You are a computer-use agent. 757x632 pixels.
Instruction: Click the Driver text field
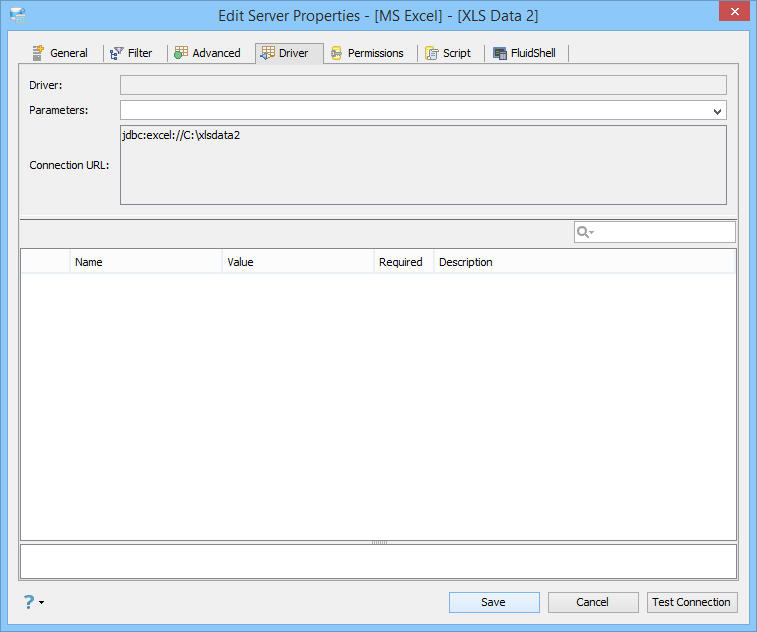423,85
